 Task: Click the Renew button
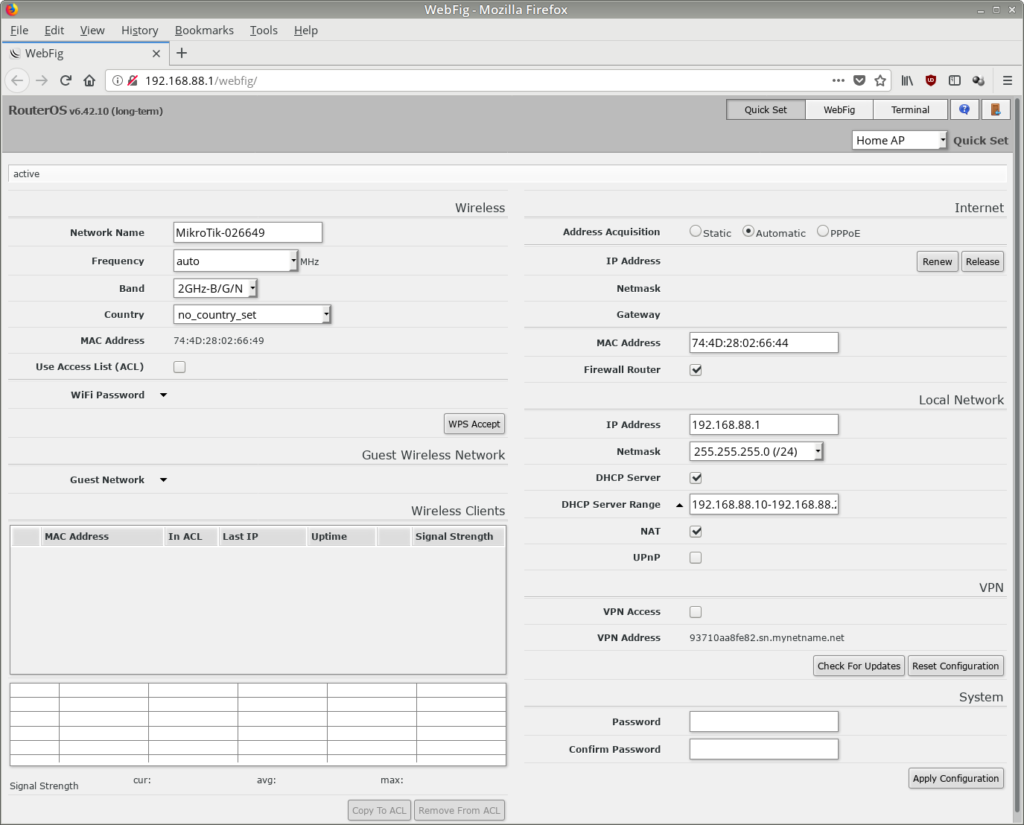coord(937,261)
